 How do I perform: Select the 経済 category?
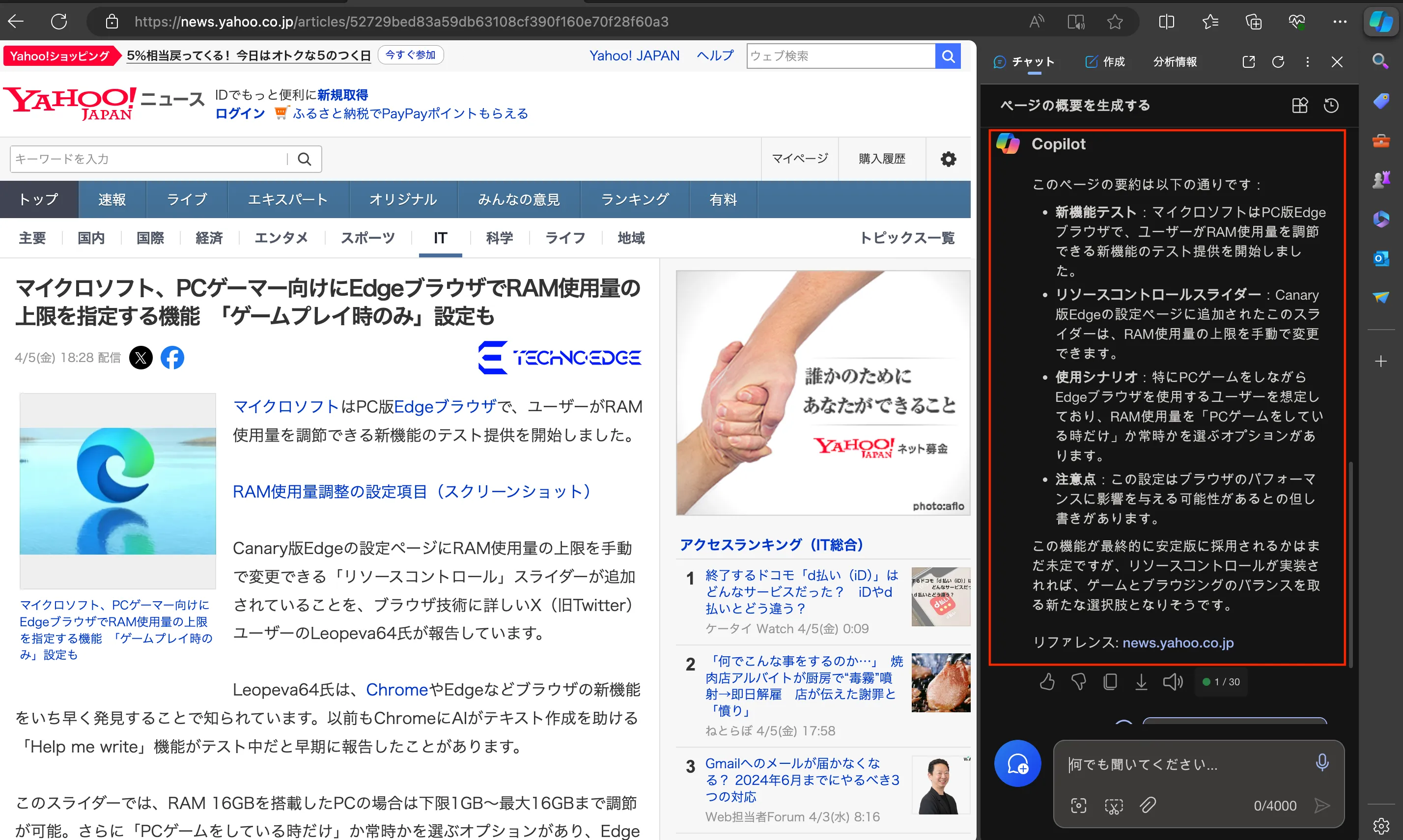coord(209,238)
